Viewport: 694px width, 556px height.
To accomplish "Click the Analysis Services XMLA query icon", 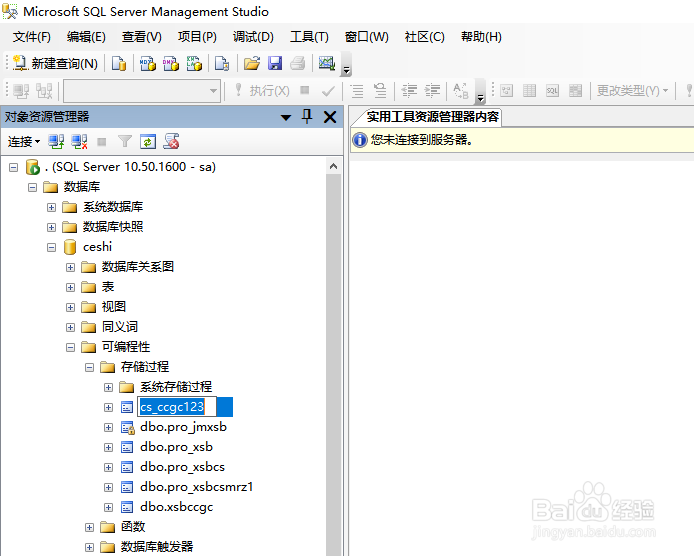I will click(x=194, y=63).
